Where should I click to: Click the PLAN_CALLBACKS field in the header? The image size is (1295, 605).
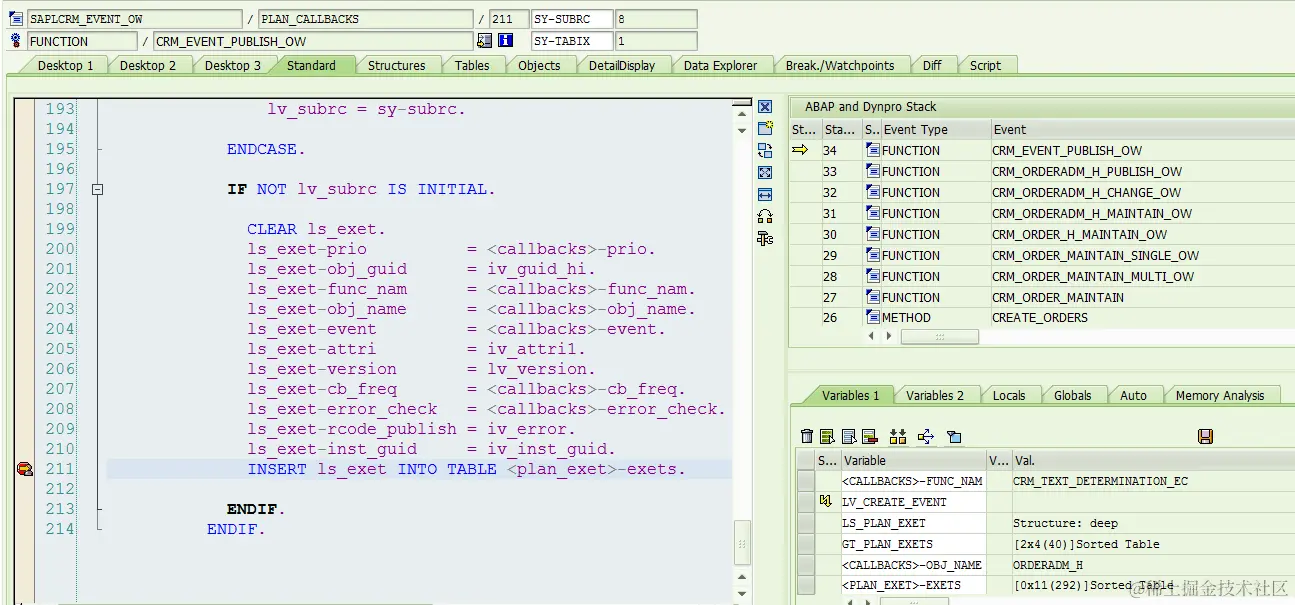(x=365, y=19)
